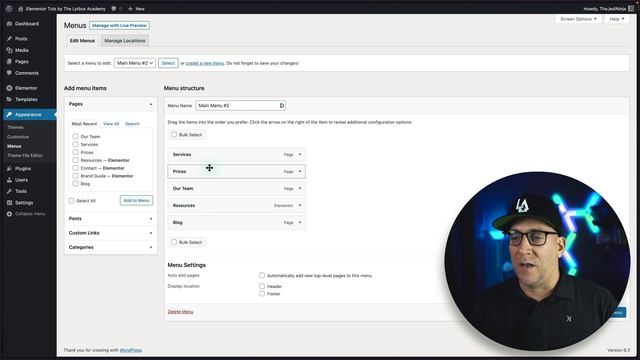Click the Templates folder icon in sidebar
Screen dimensions: 640x360
point(9,100)
